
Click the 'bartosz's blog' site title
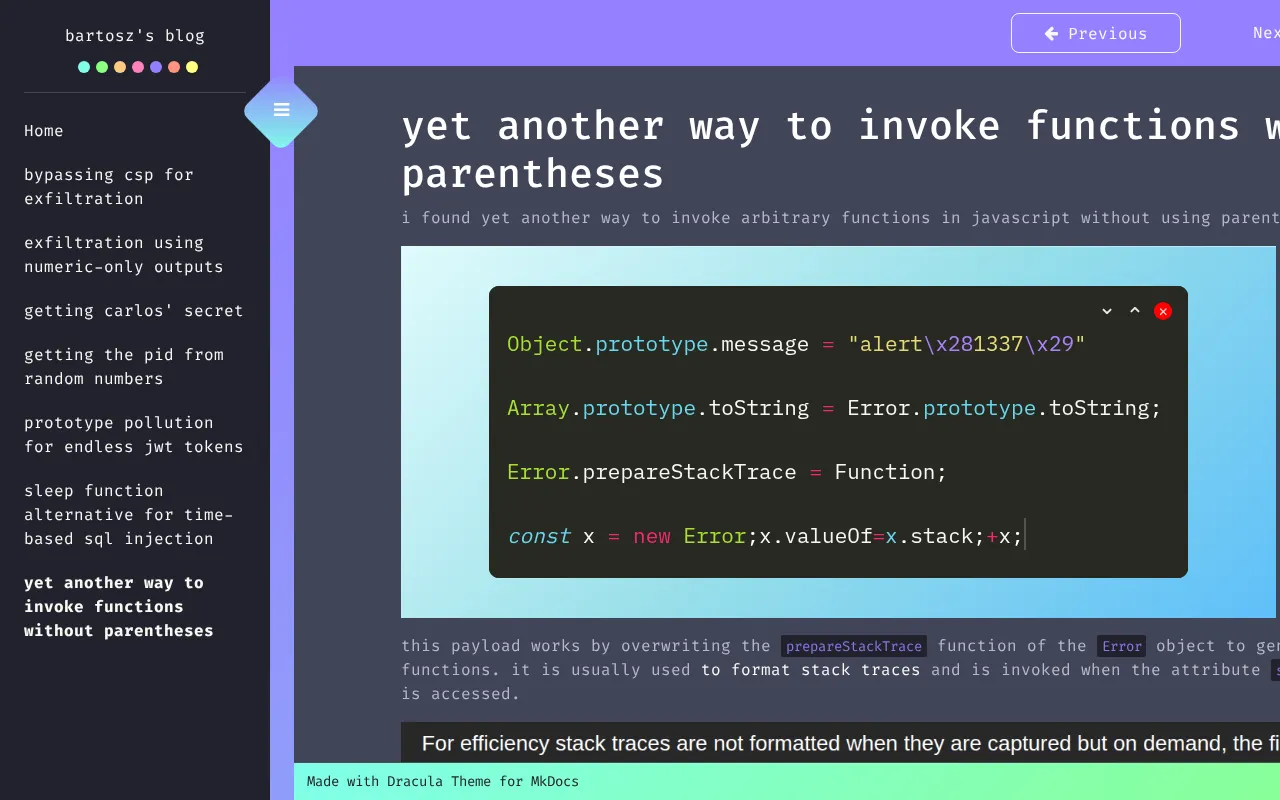[135, 36]
